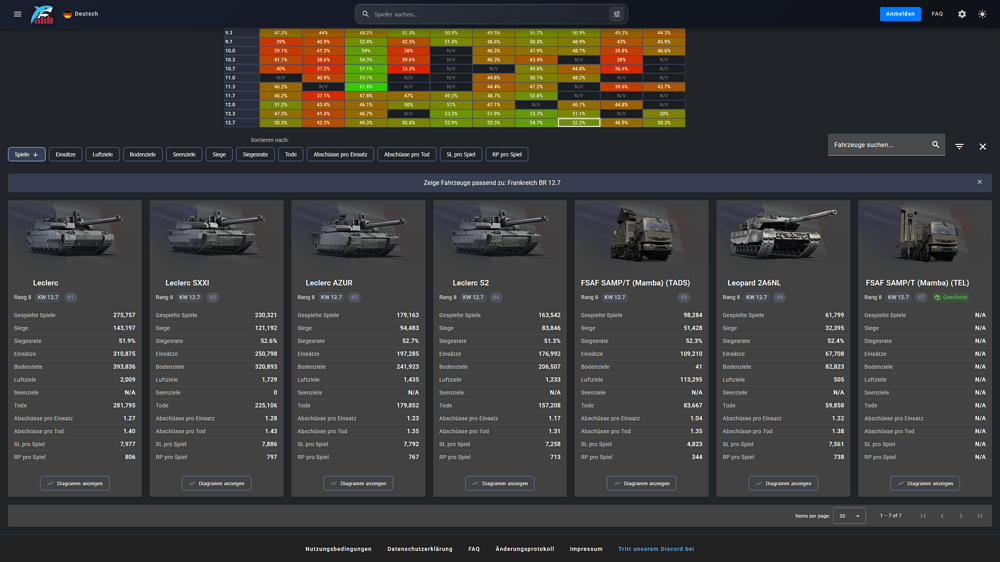Click the Leclerc AZUR tank image

(x=358, y=234)
